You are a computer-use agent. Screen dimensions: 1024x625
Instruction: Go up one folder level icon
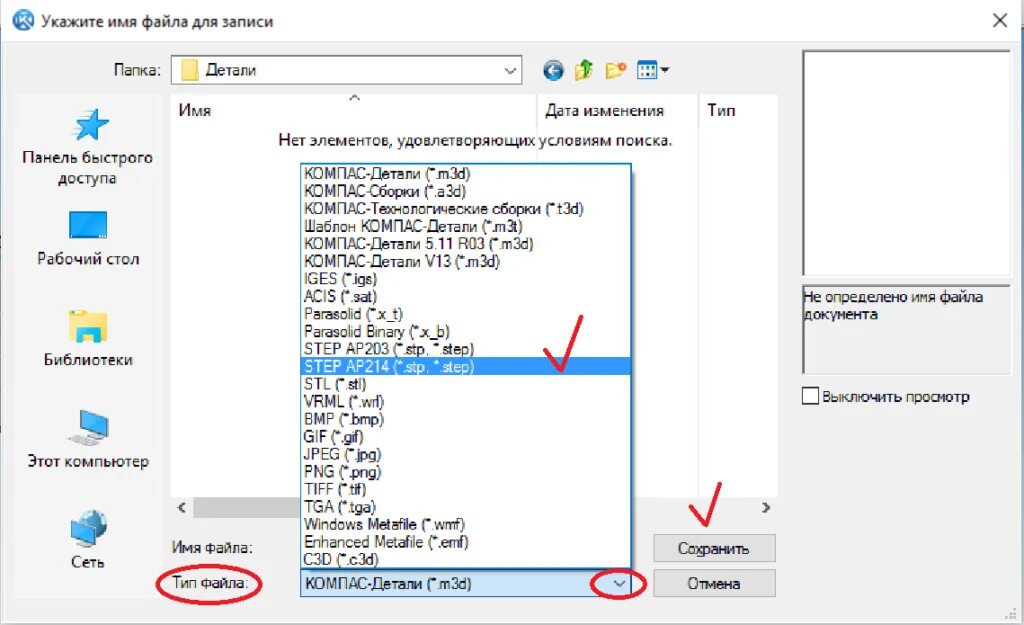point(584,70)
